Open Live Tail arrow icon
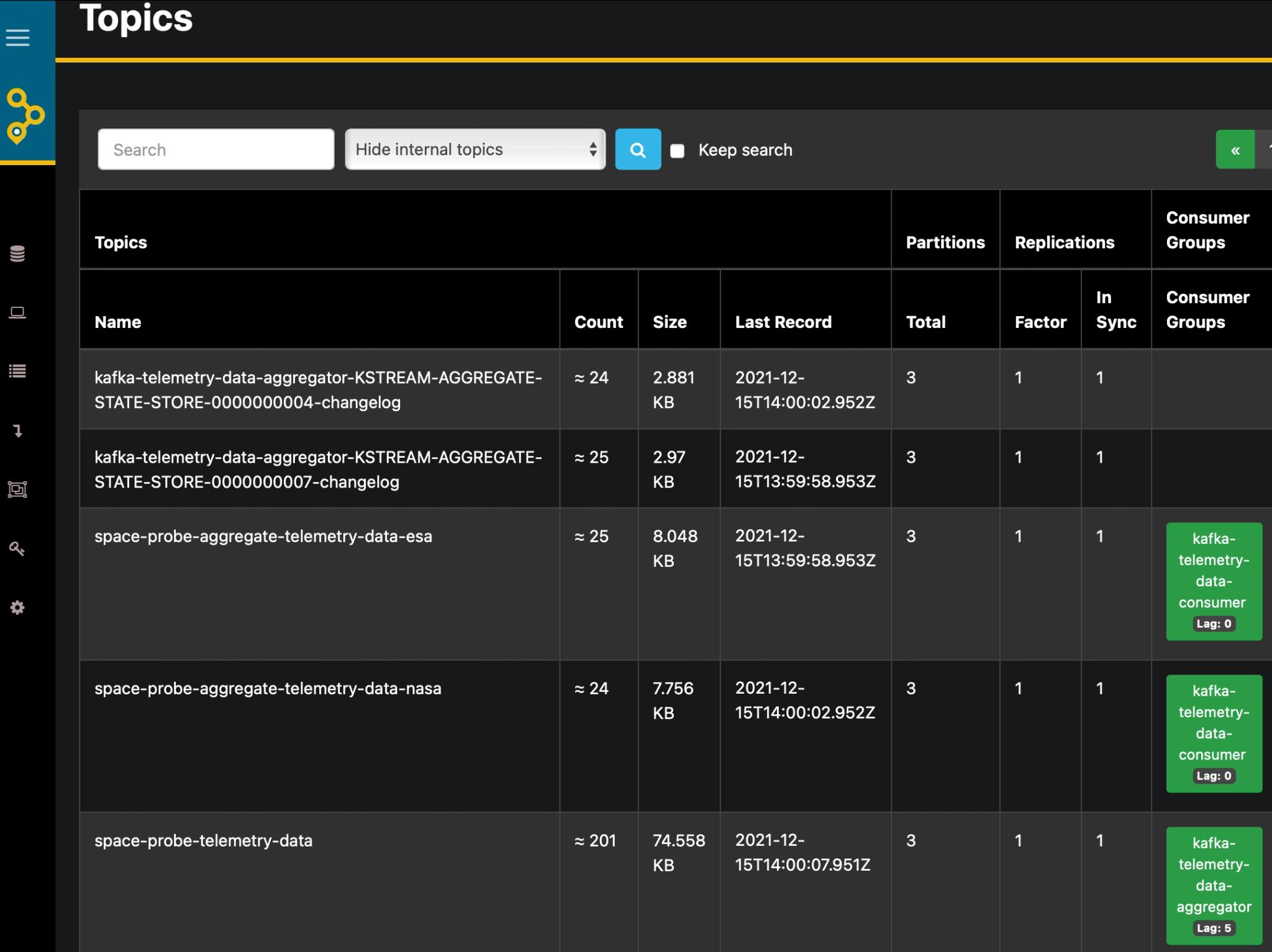Viewport: 1272px width, 952px height. (17, 431)
